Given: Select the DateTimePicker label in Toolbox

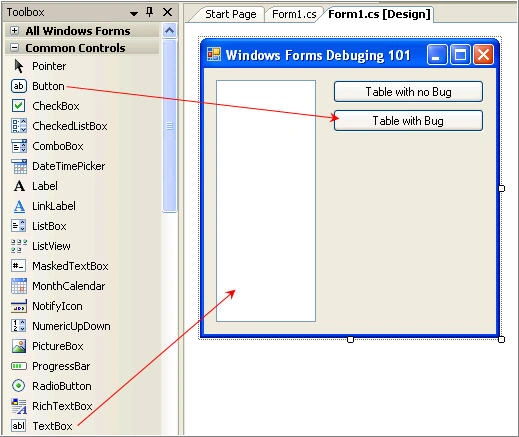Looking at the screenshot, I should coord(69,166).
